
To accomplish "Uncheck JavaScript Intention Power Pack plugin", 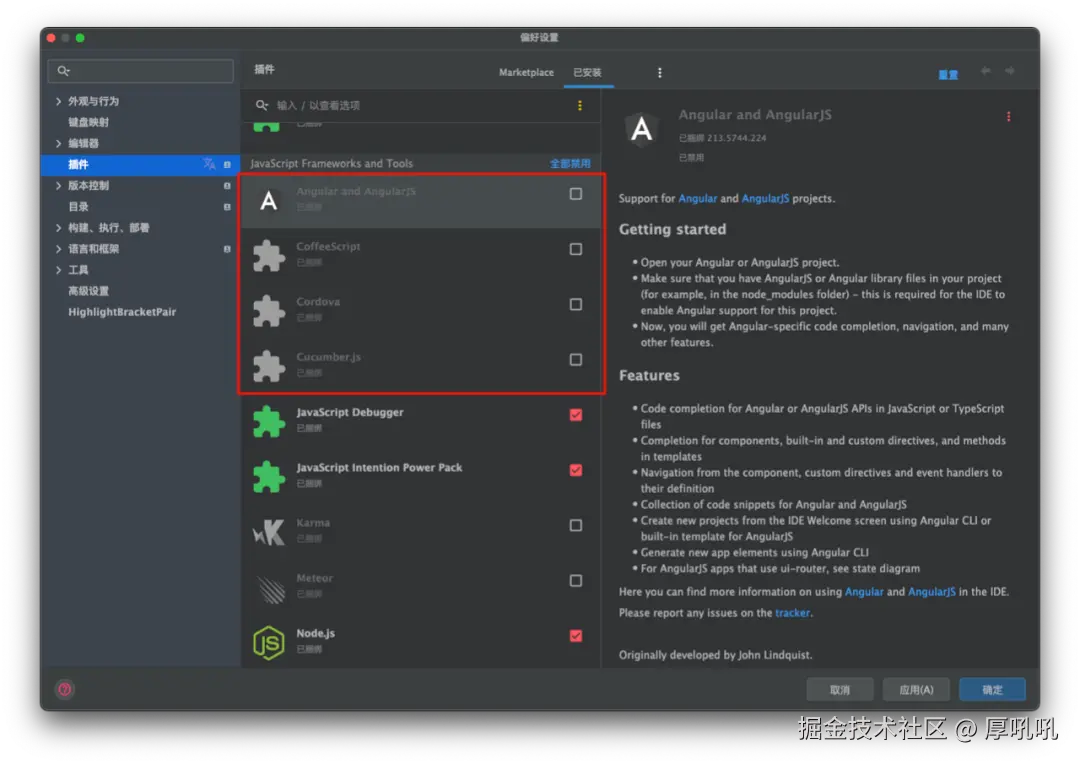I will tap(576, 470).
